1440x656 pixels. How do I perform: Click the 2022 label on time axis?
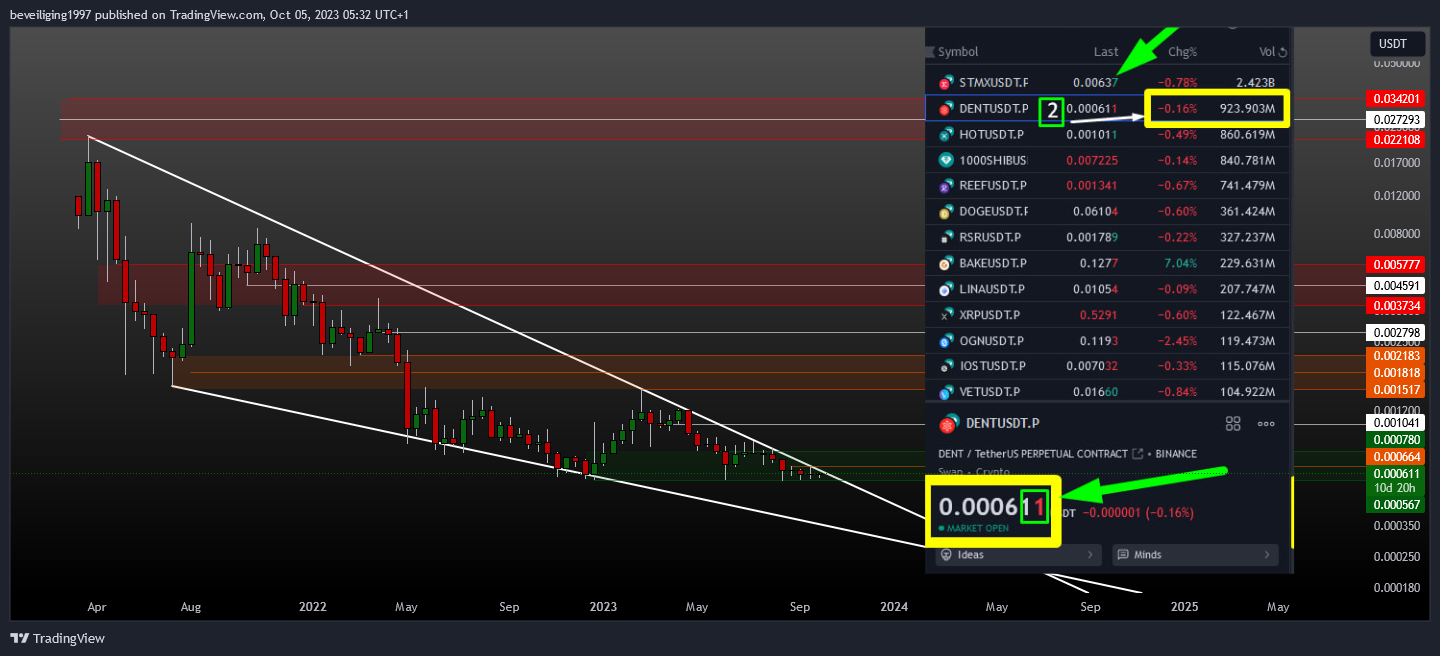313,607
